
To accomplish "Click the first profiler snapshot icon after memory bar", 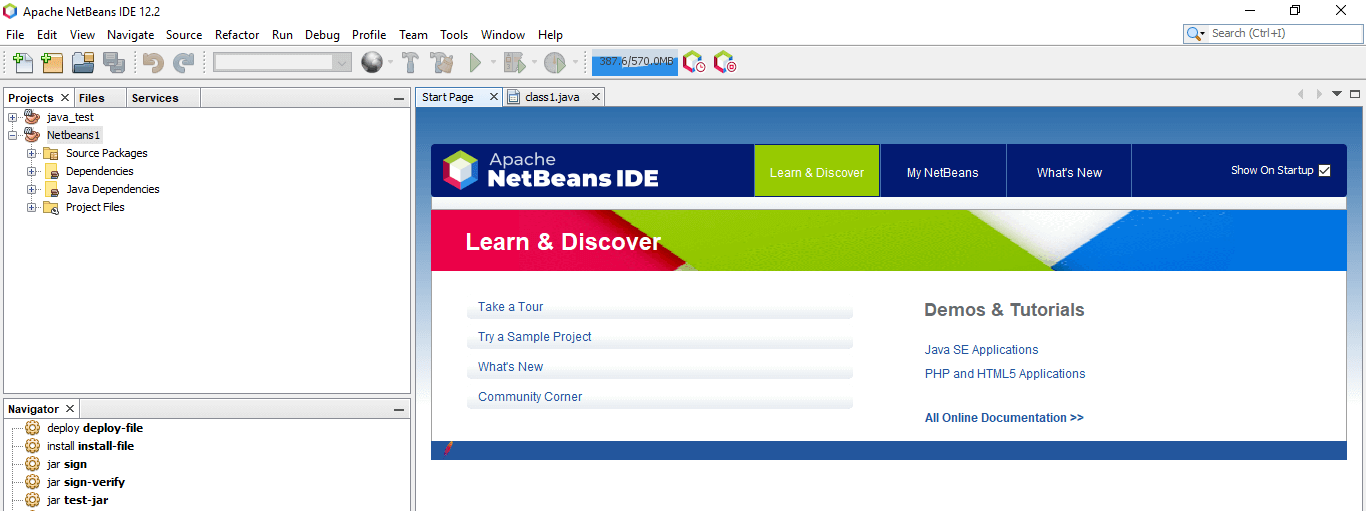I will coord(694,63).
